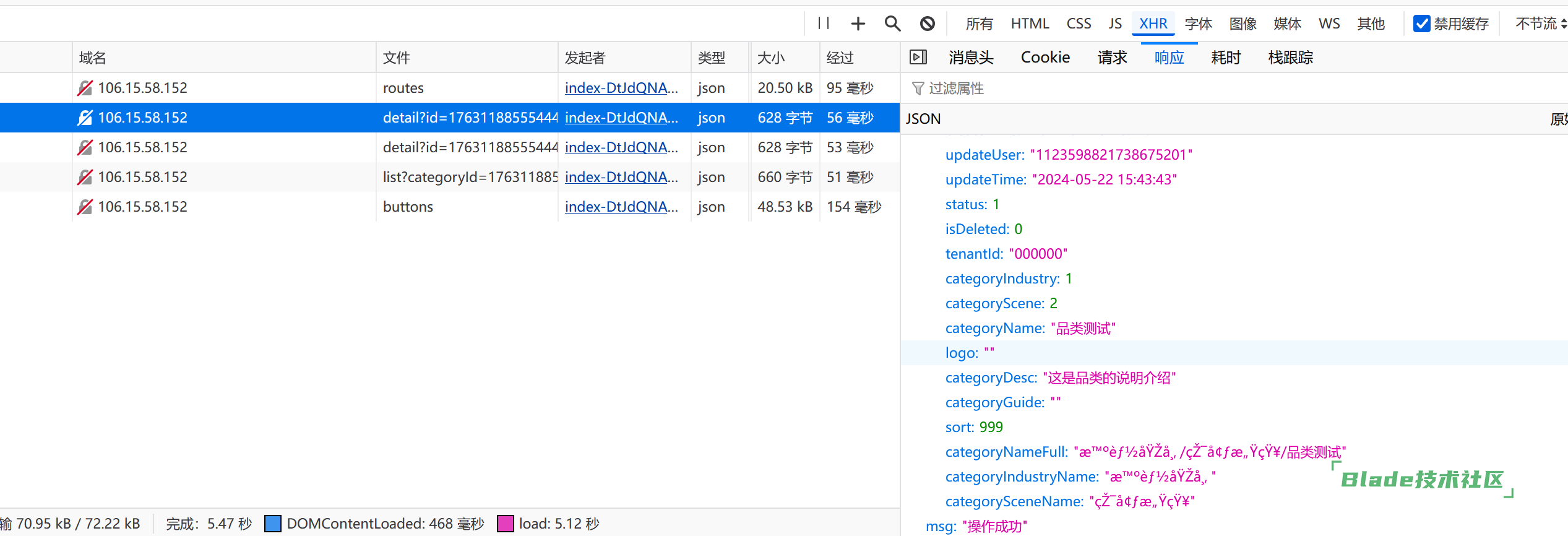The height and width of the screenshot is (536, 1568).
Task: Sort by the 经过 column header
Action: click(859, 58)
